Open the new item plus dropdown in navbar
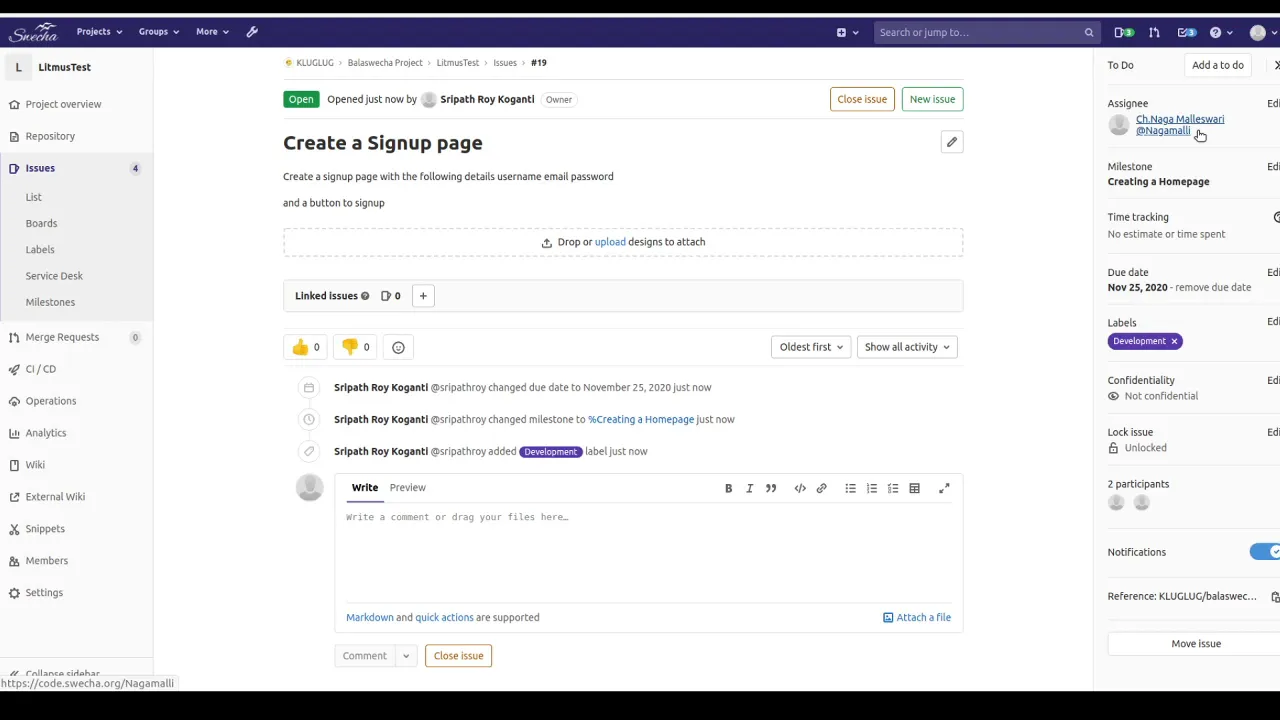Image resolution: width=1280 pixels, height=720 pixels. point(846,32)
